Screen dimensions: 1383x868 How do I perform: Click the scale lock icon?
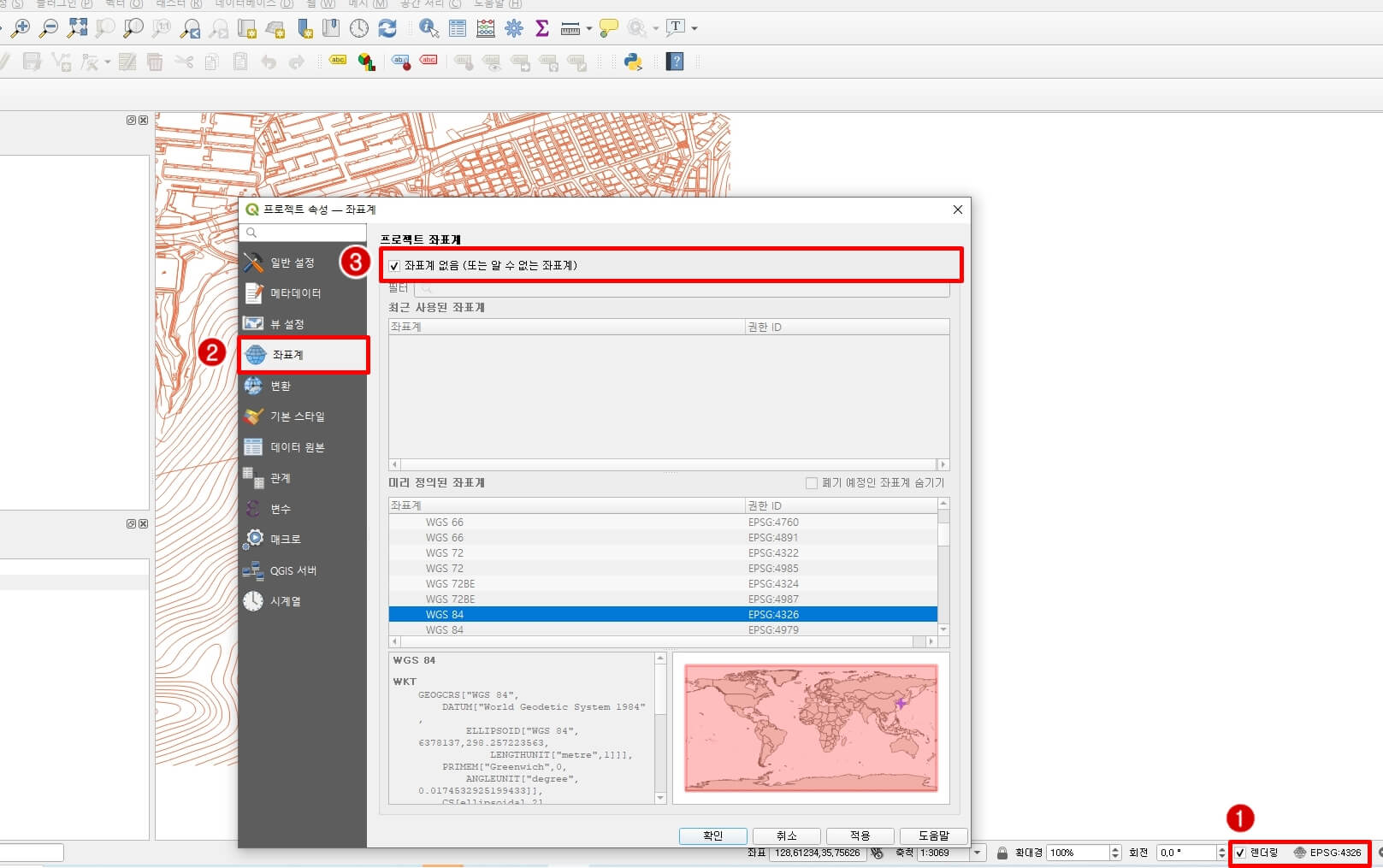1002,853
